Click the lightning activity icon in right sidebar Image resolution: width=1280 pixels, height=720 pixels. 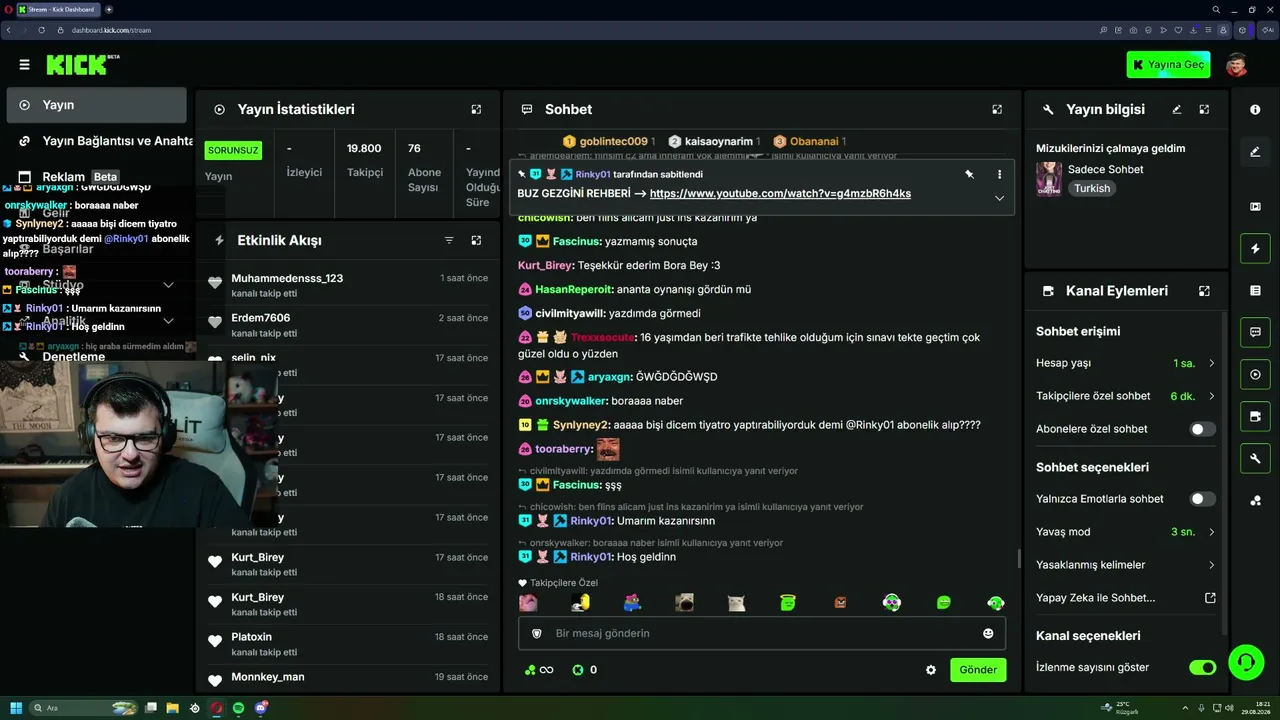click(x=1255, y=248)
